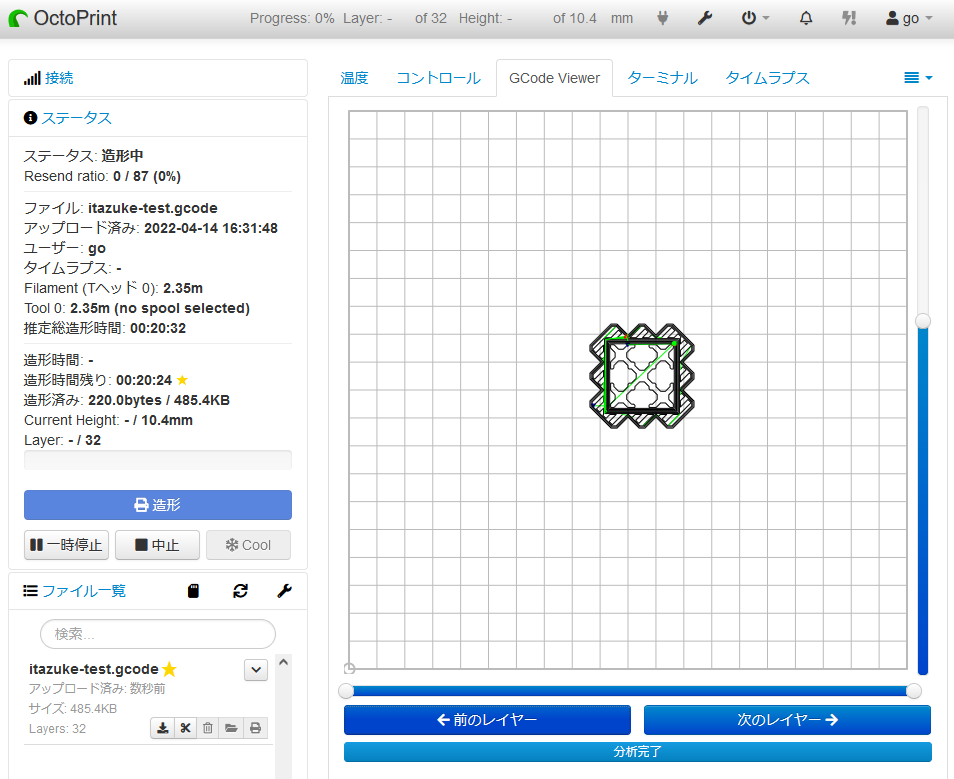
Task: Cancel print with 中止 button
Action: coord(157,545)
